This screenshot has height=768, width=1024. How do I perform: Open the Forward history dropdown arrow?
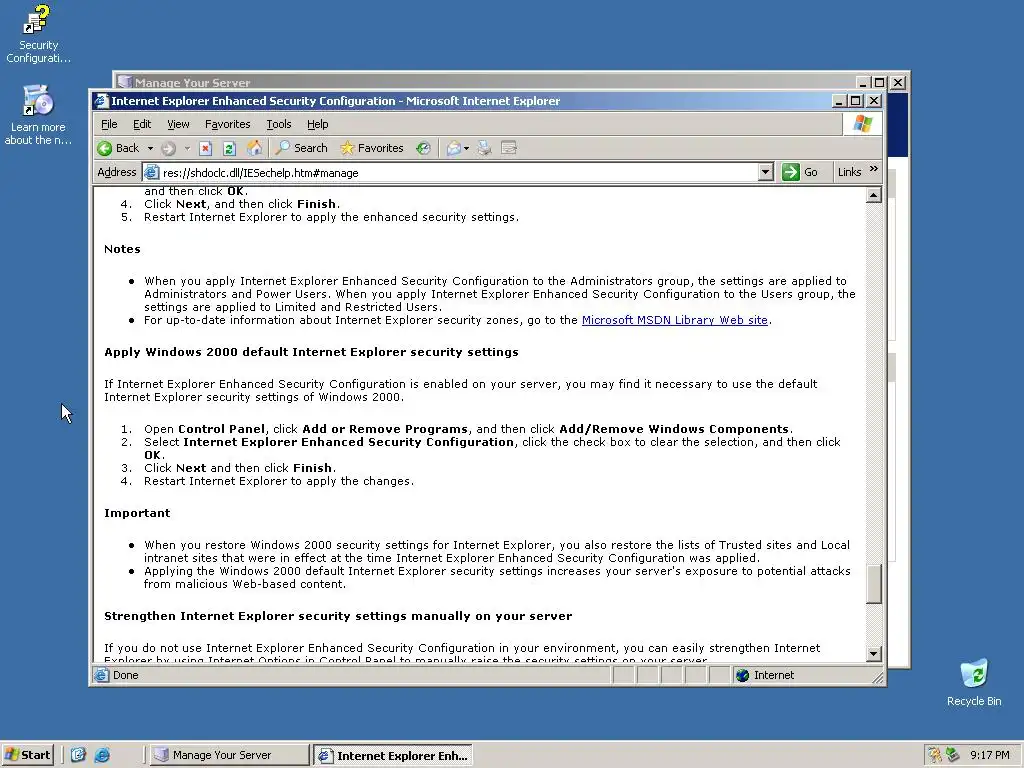(187, 148)
